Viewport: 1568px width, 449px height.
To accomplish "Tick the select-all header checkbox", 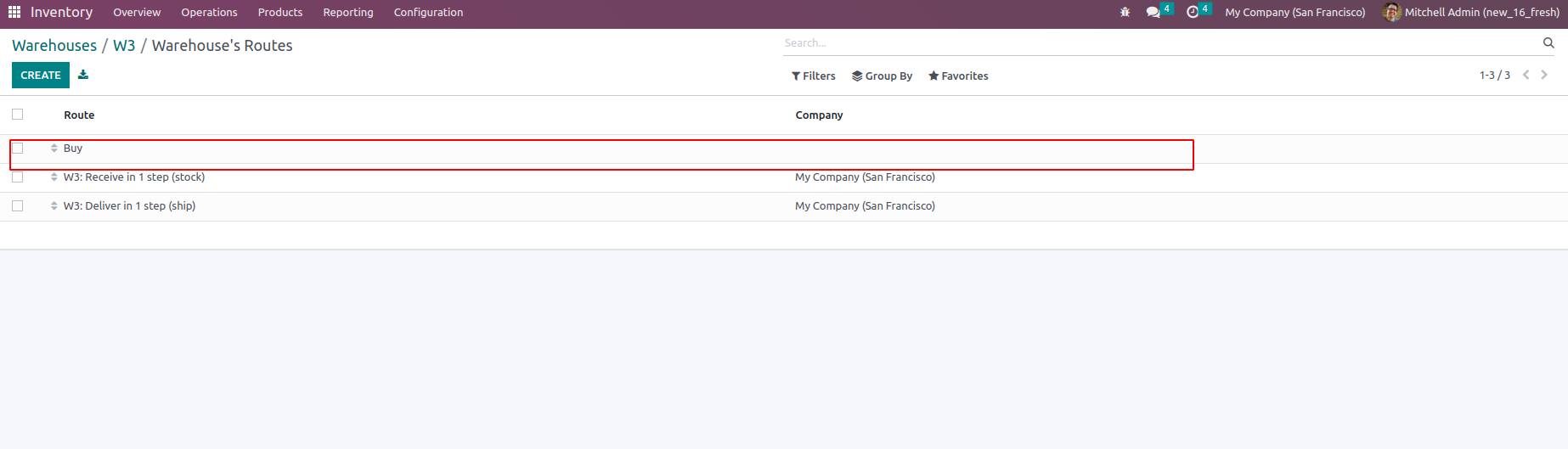I will point(18,115).
